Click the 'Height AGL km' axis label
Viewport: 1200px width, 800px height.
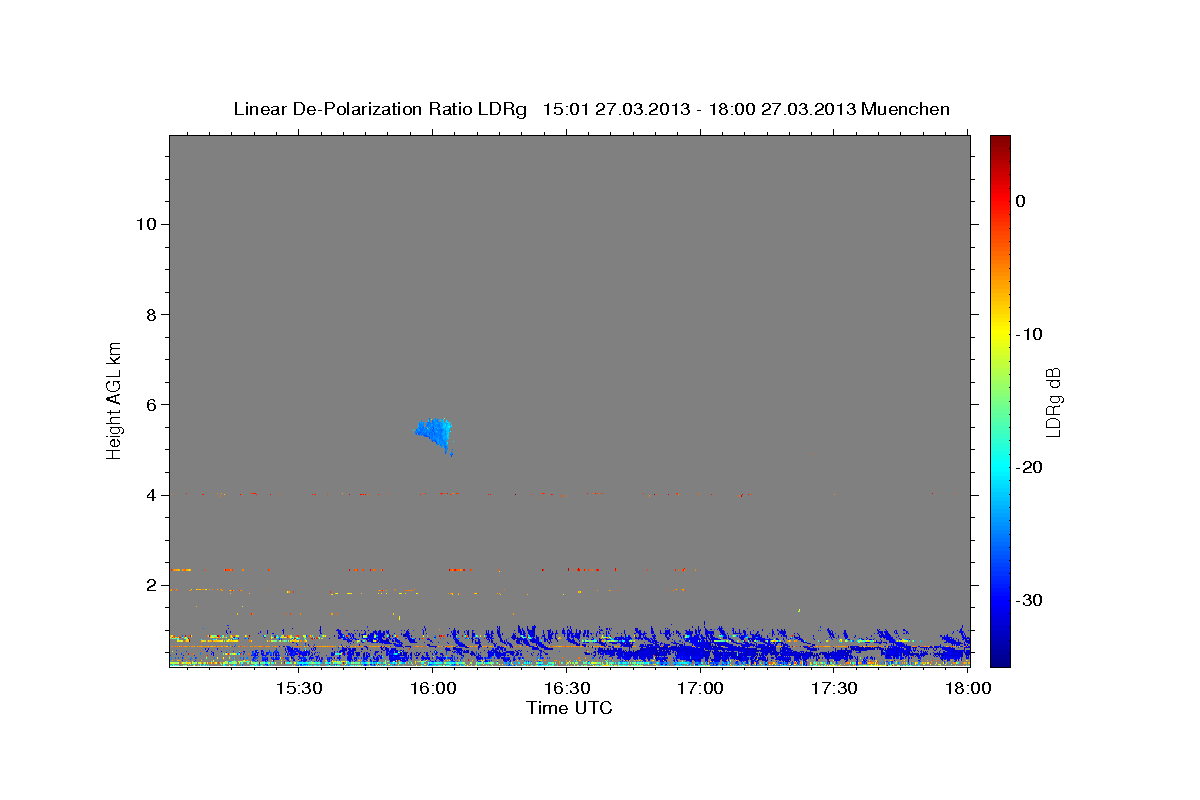point(115,400)
